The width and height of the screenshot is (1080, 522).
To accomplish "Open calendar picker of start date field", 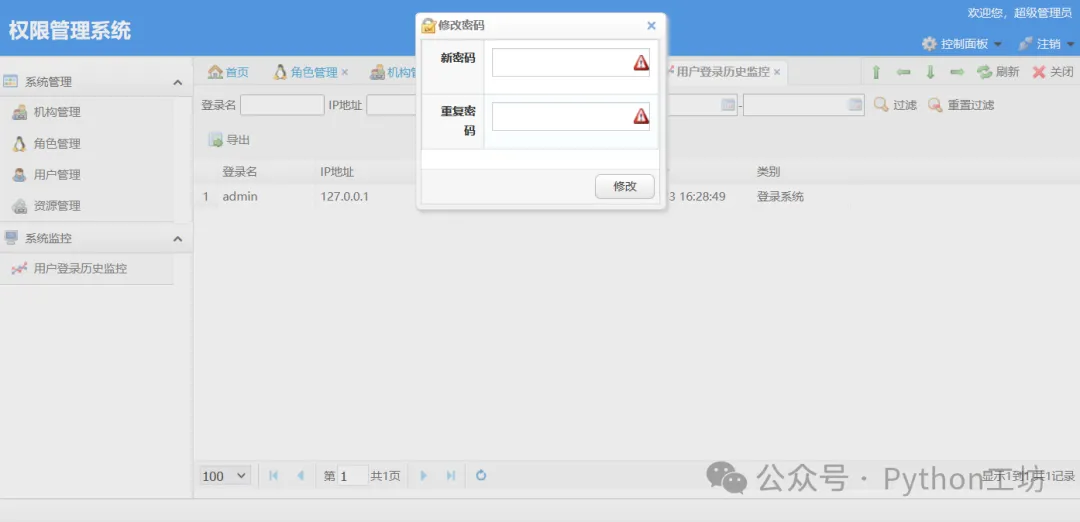I will pos(727,105).
